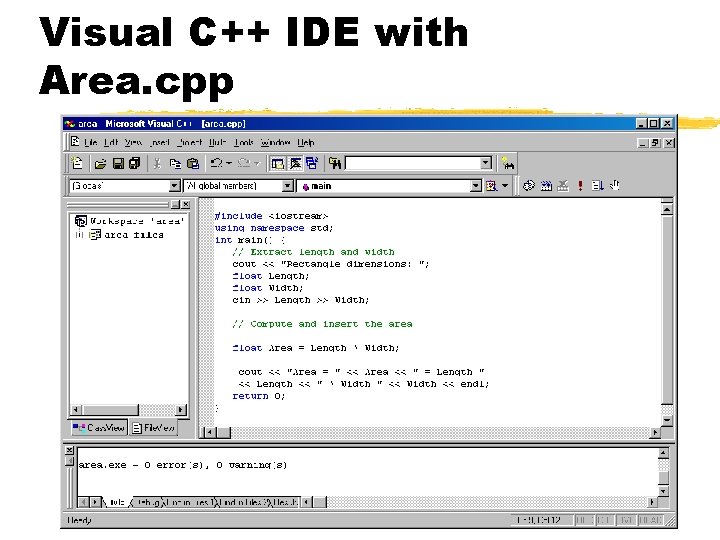Switch to the ClassView tab
The height and width of the screenshot is (540, 720).
[x=99, y=428]
